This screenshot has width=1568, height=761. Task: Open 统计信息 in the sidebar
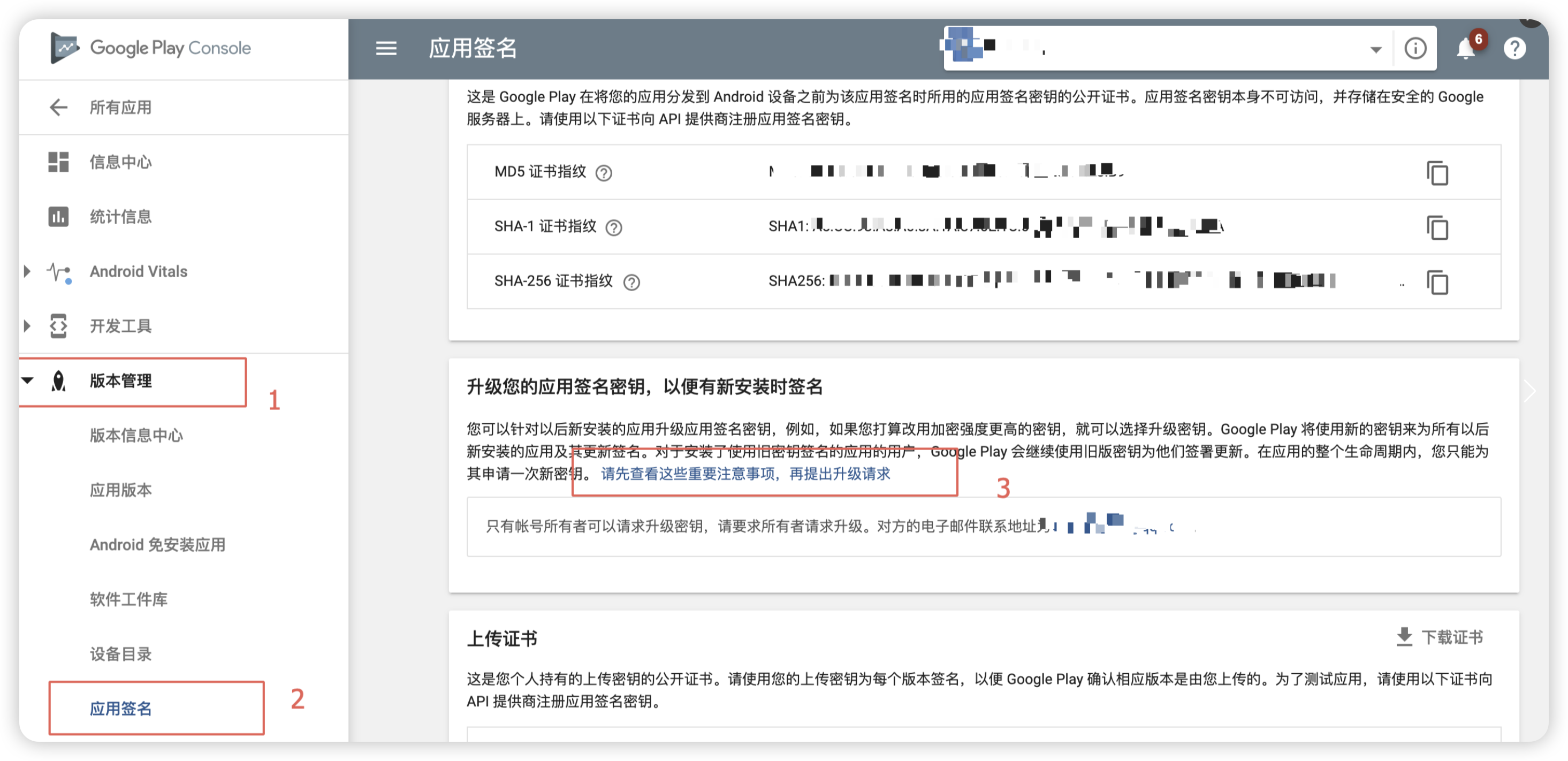click(120, 217)
